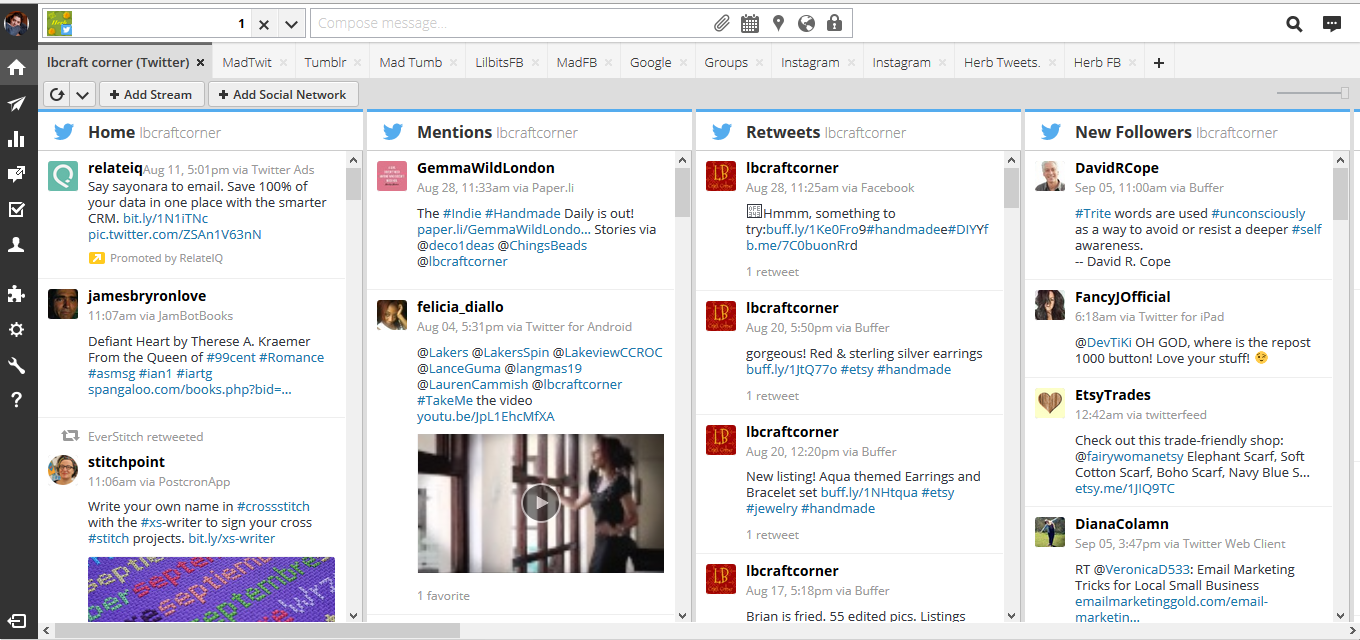Screen dimensions: 1360x640
Task: Clear selected profiles with the X button
Action: pos(264,24)
